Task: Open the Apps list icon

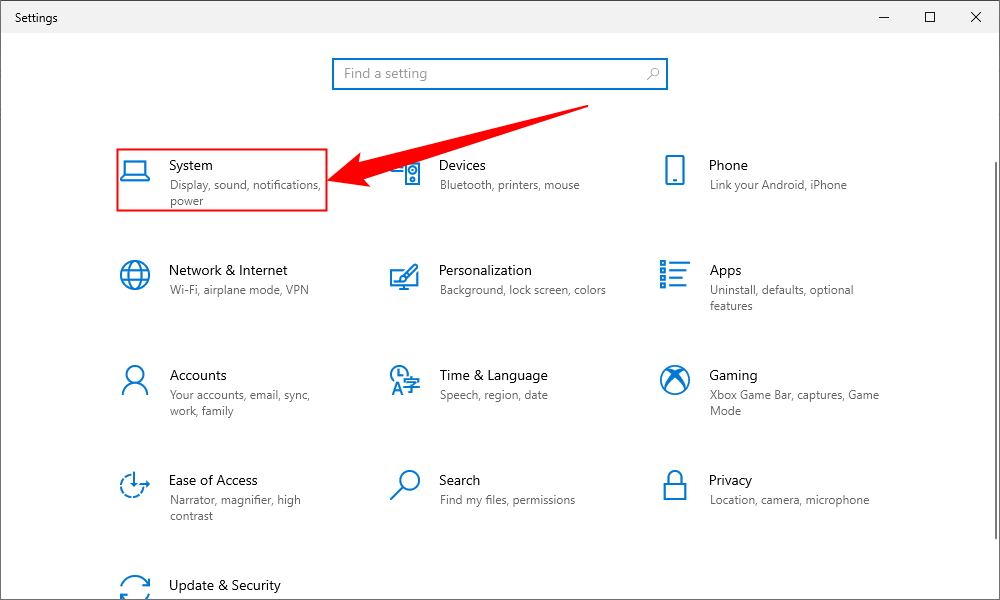Action: 675,274
